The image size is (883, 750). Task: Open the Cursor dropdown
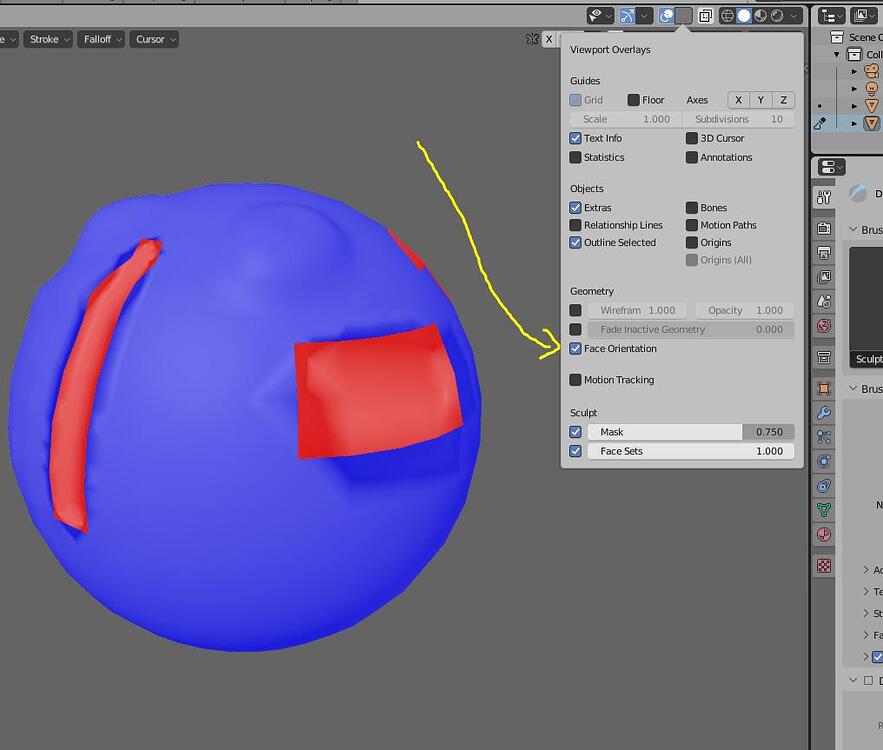pyautogui.click(x=154, y=39)
